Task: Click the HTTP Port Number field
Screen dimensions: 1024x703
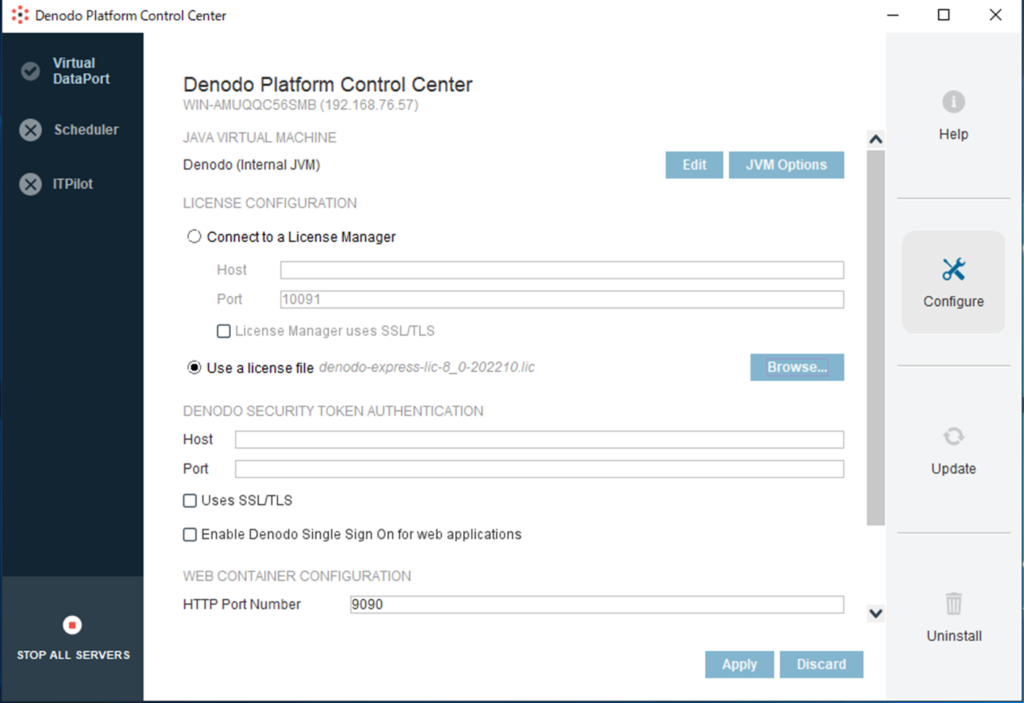Action: (596, 605)
